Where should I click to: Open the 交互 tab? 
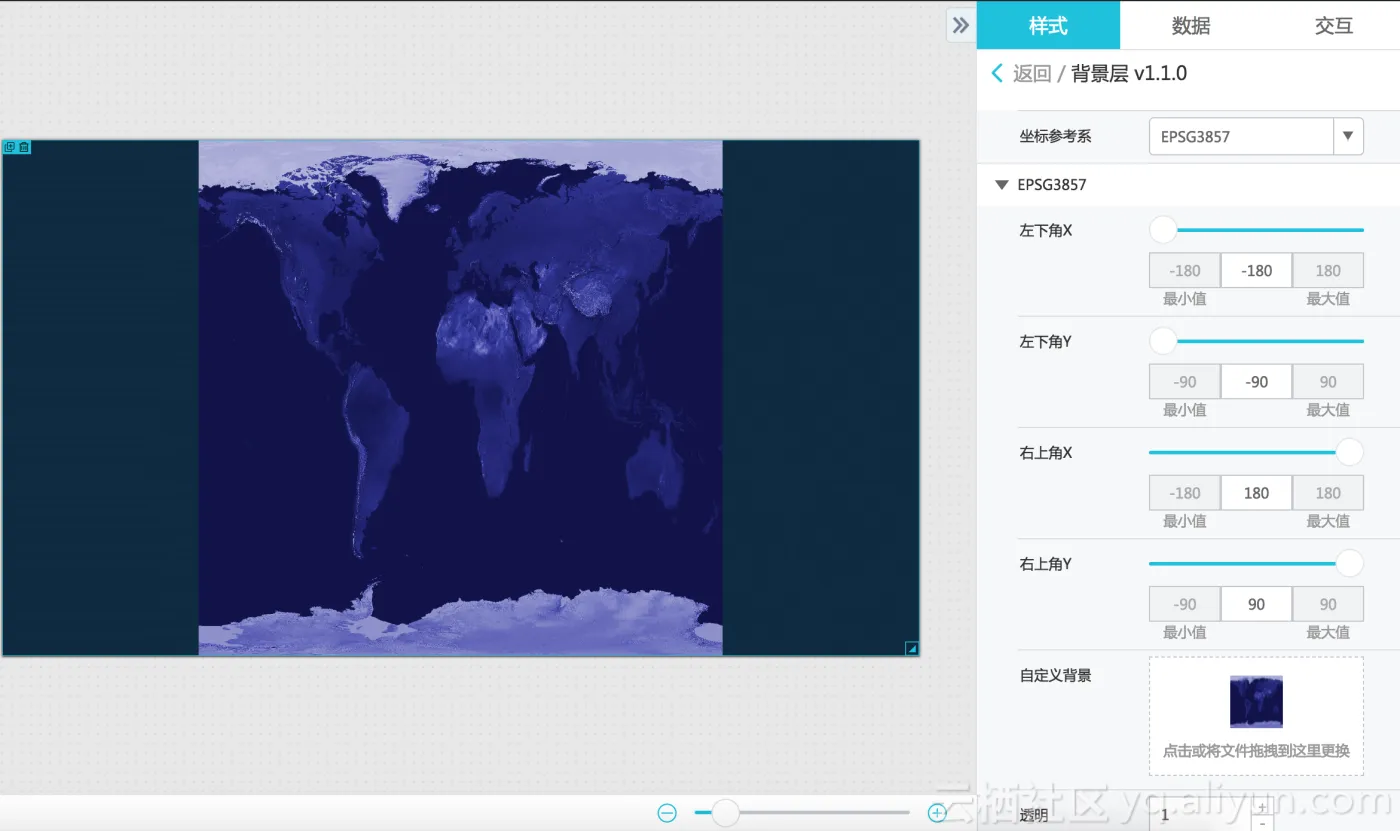(x=1333, y=25)
